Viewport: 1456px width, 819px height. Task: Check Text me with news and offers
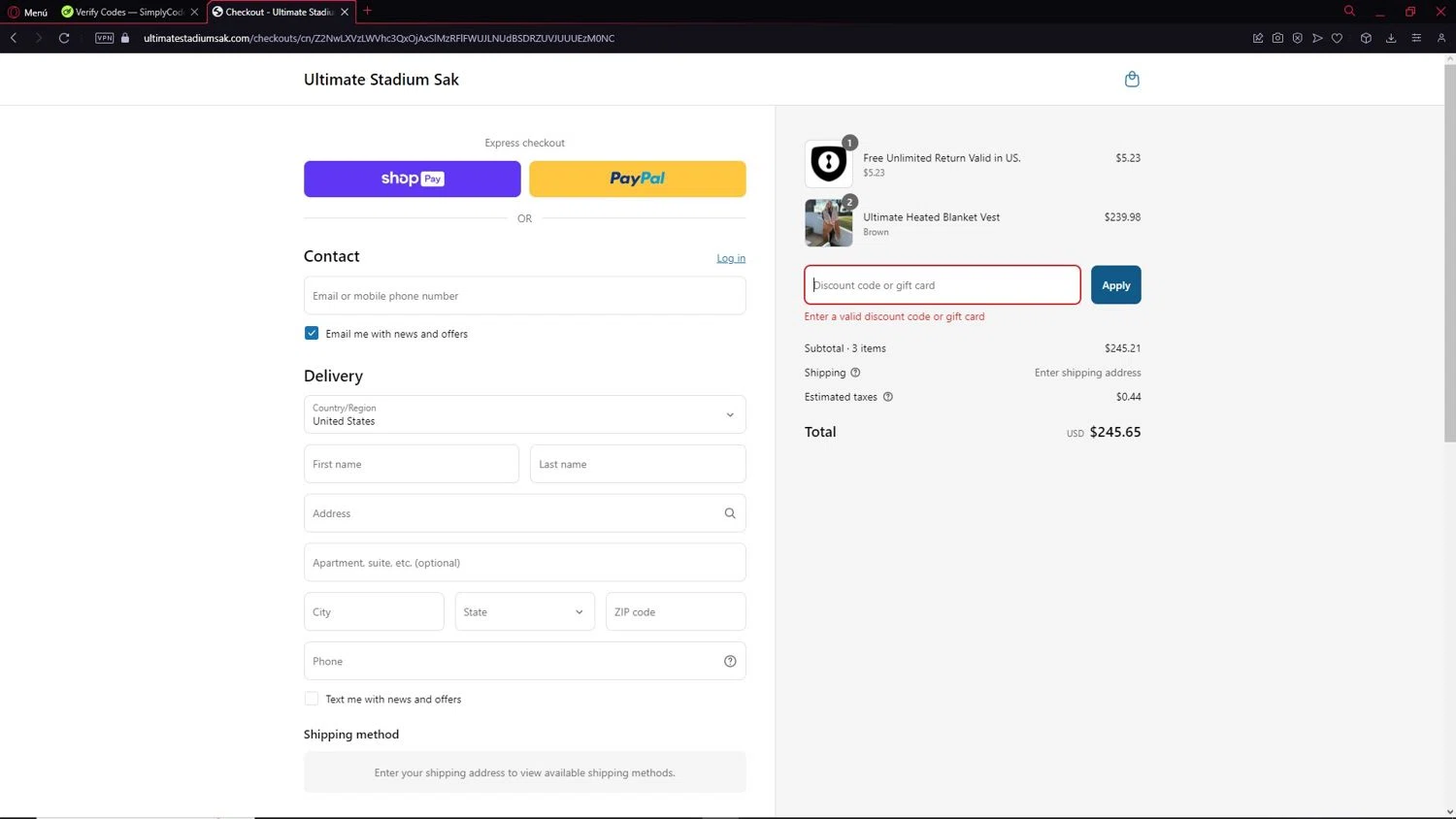tap(312, 699)
